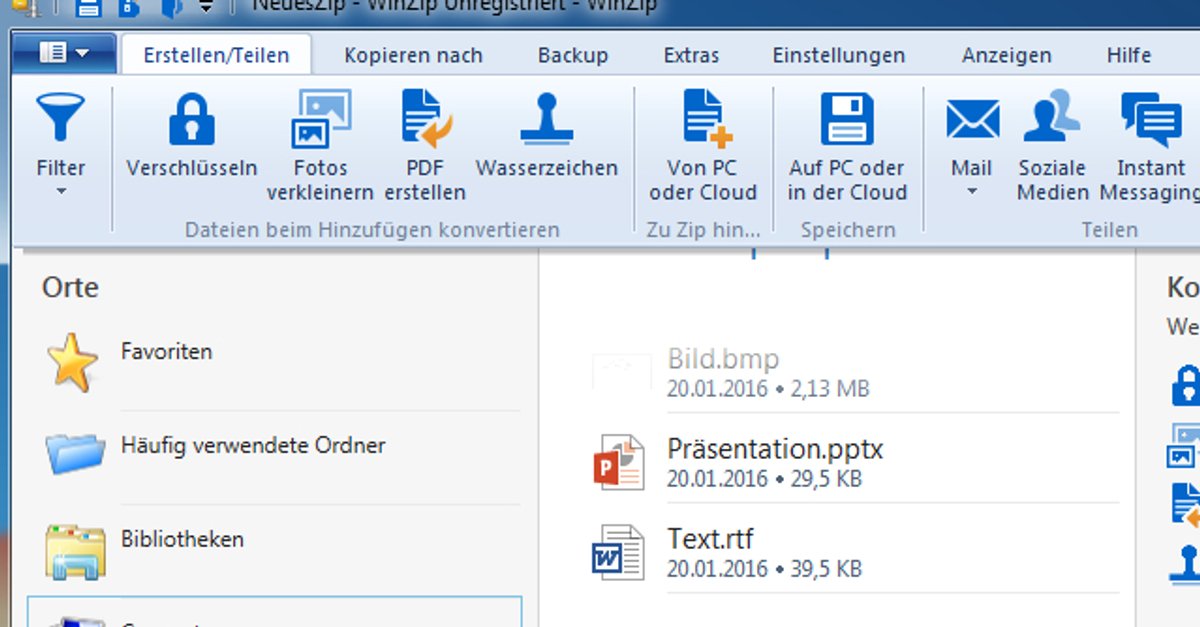Viewport: 1200px width, 627px height.
Task: Click the Wasserzeichen stamp icon
Action: click(547, 120)
